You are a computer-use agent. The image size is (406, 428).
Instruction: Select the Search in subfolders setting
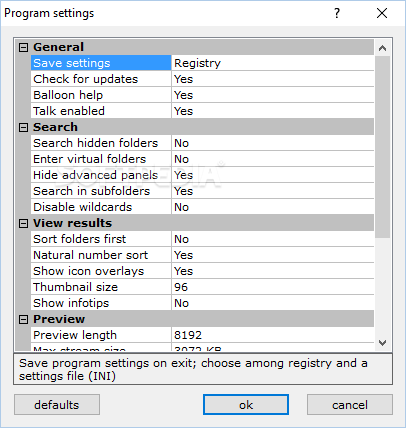tap(101, 191)
